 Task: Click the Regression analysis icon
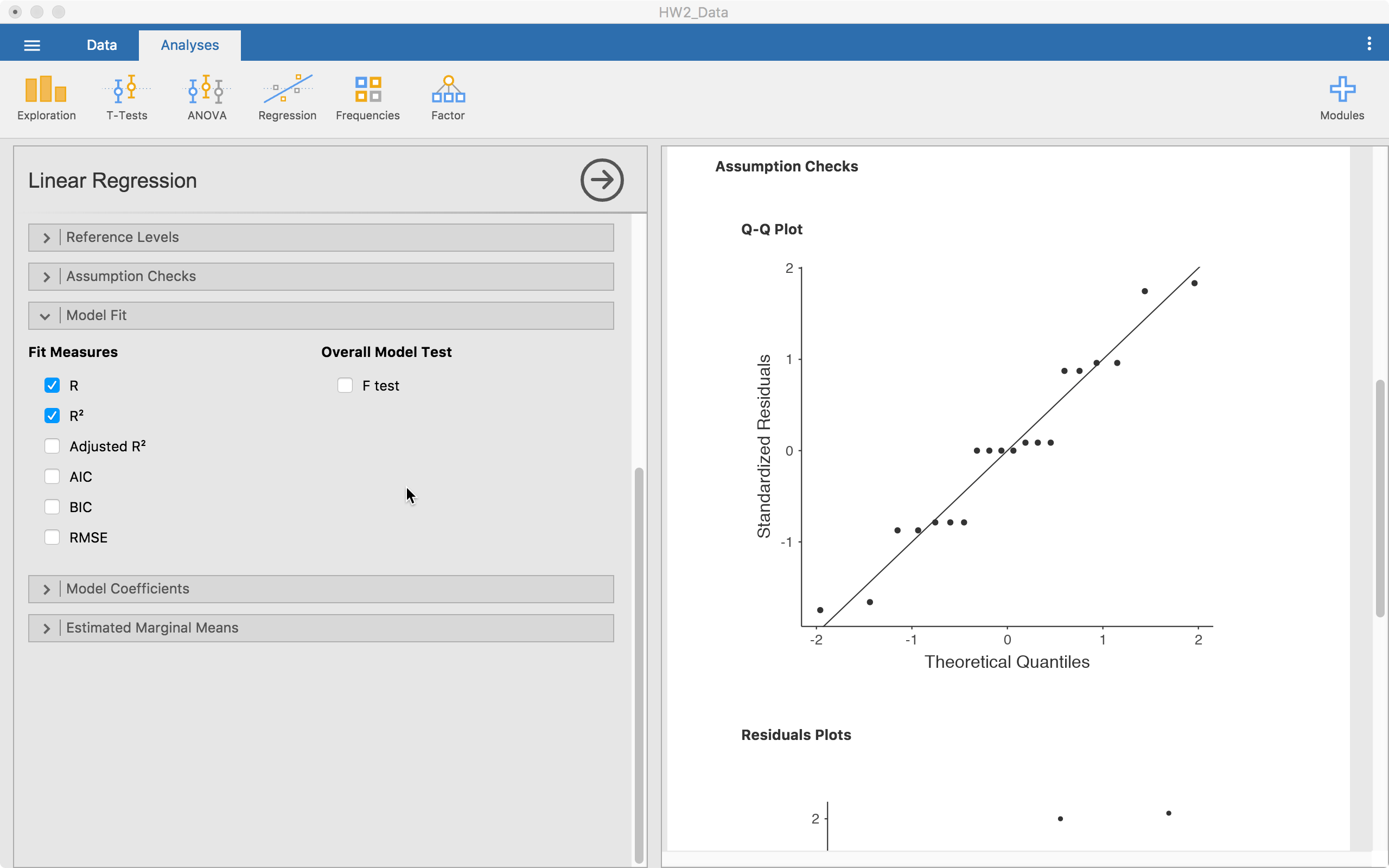pos(287,97)
